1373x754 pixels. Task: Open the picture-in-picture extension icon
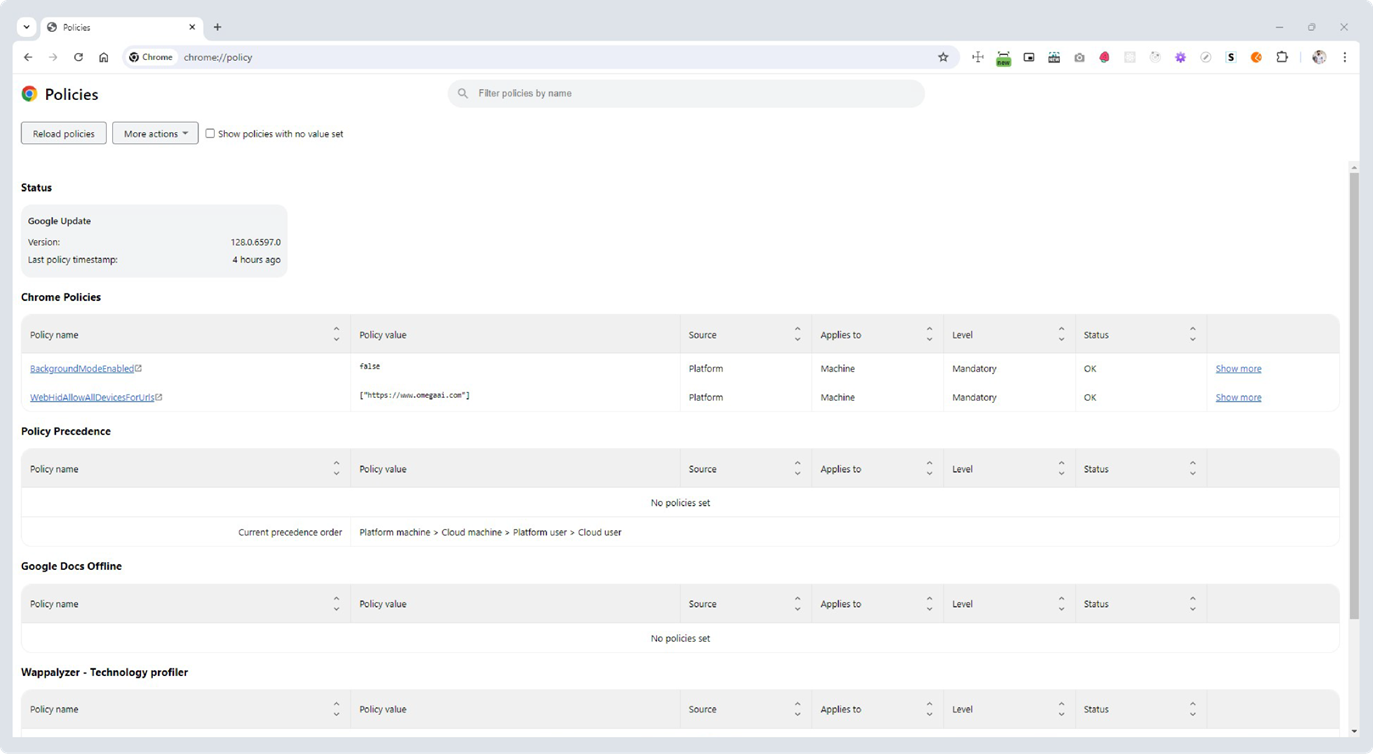[1029, 58]
